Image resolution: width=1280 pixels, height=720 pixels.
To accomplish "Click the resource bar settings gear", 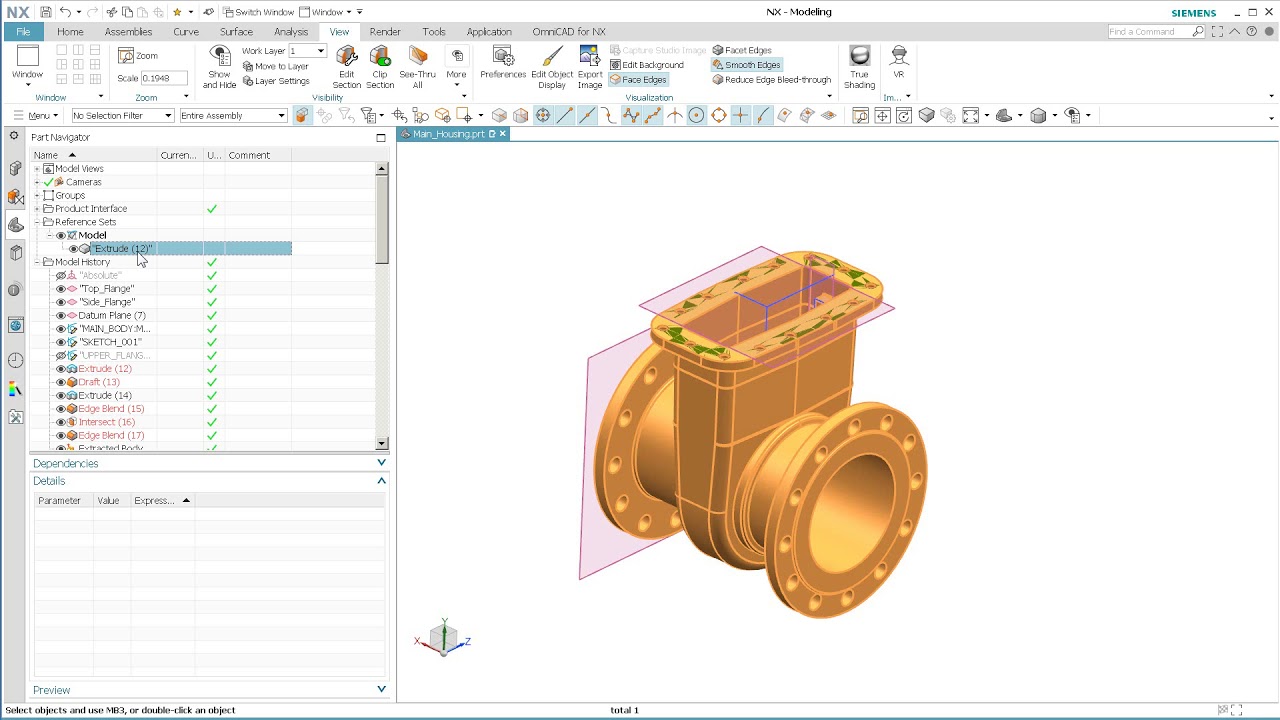I will (x=13, y=135).
